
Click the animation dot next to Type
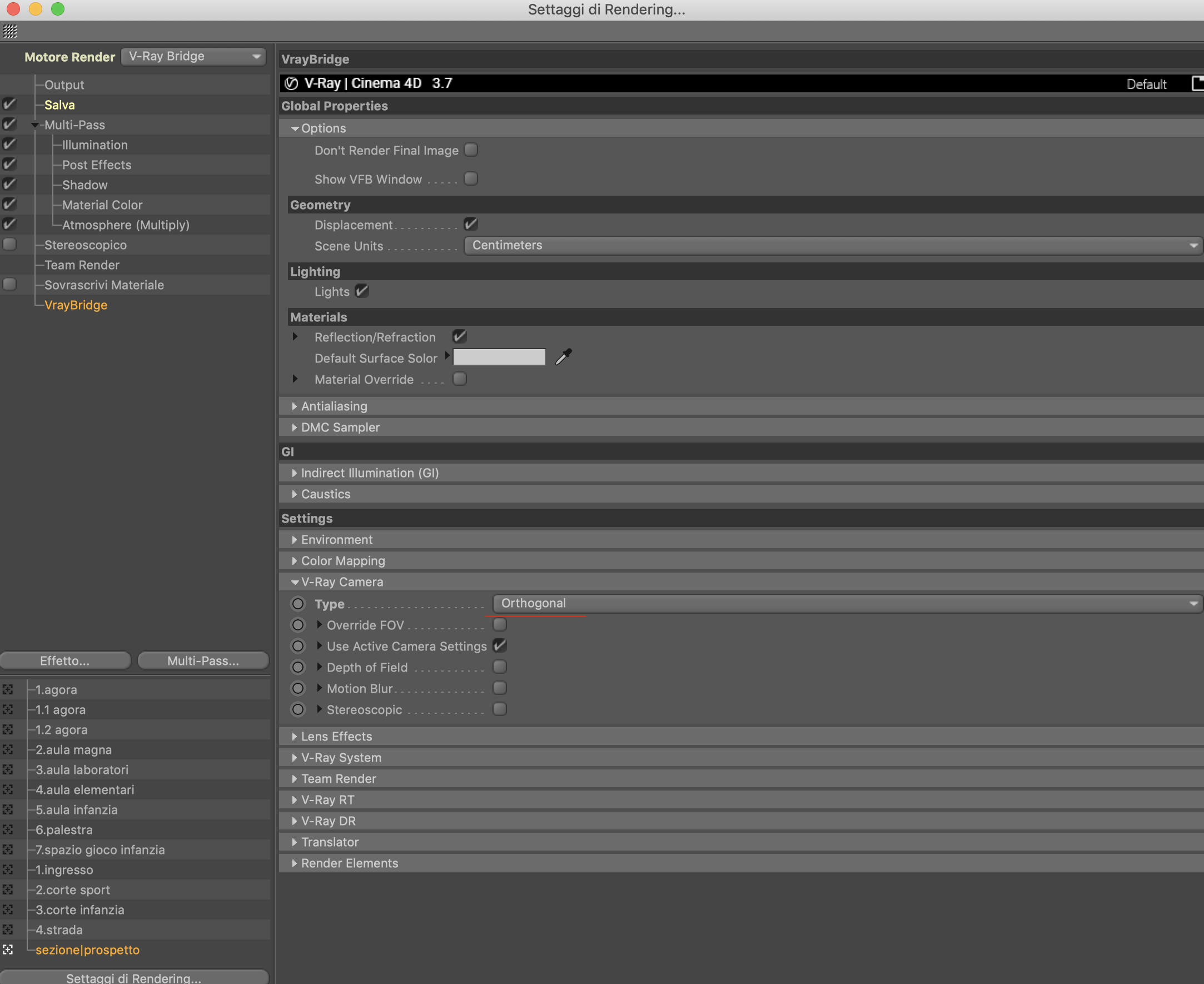(x=298, y=604)
